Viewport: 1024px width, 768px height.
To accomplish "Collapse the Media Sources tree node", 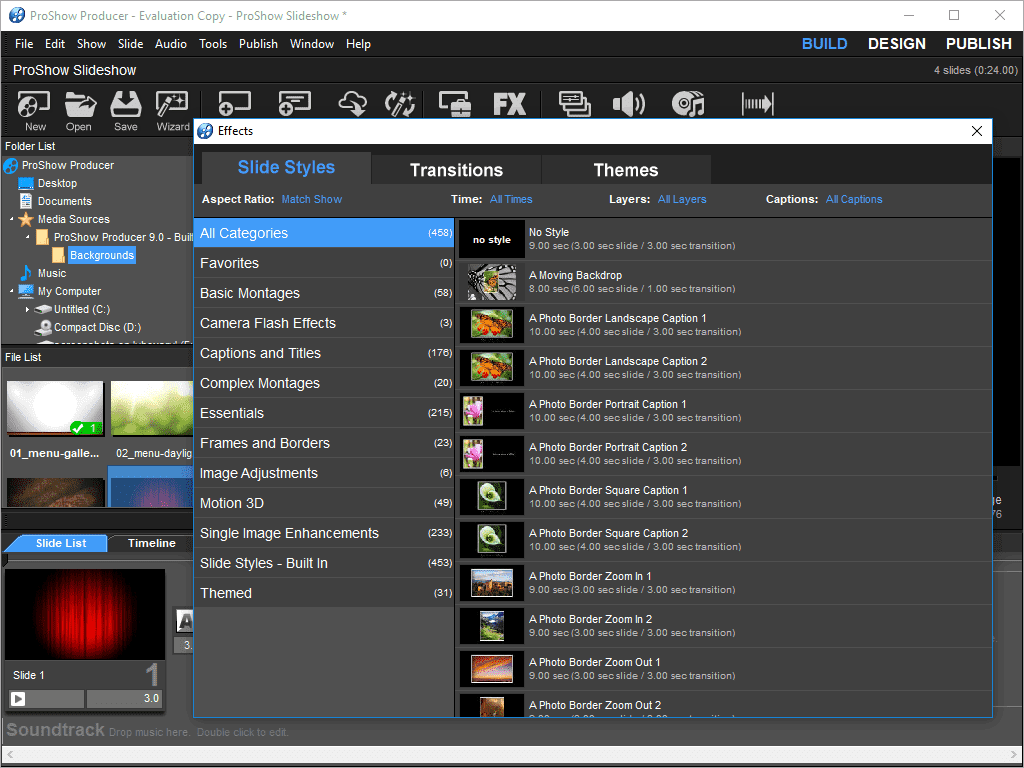I will (12, 219).
